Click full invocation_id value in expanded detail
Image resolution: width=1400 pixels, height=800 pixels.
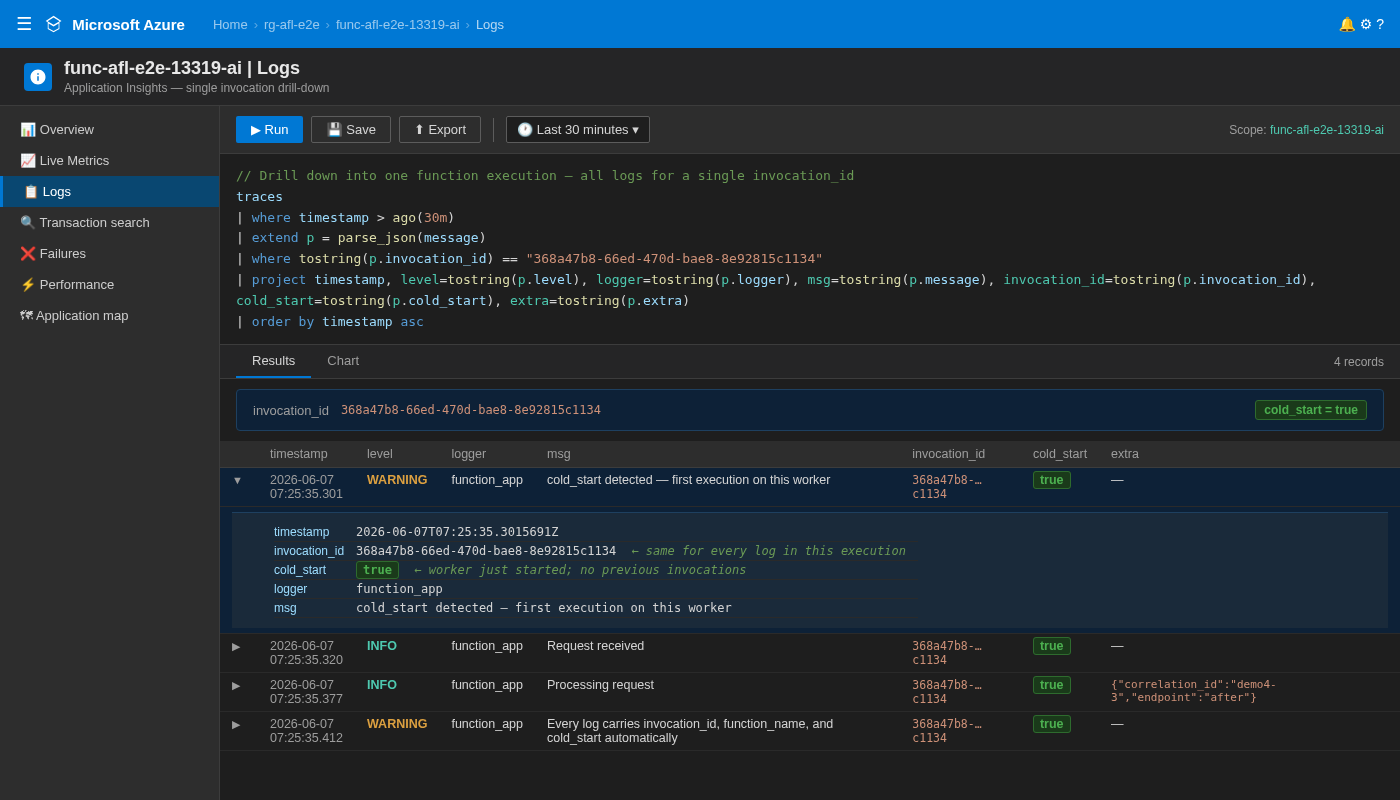[x=486, y=551]
